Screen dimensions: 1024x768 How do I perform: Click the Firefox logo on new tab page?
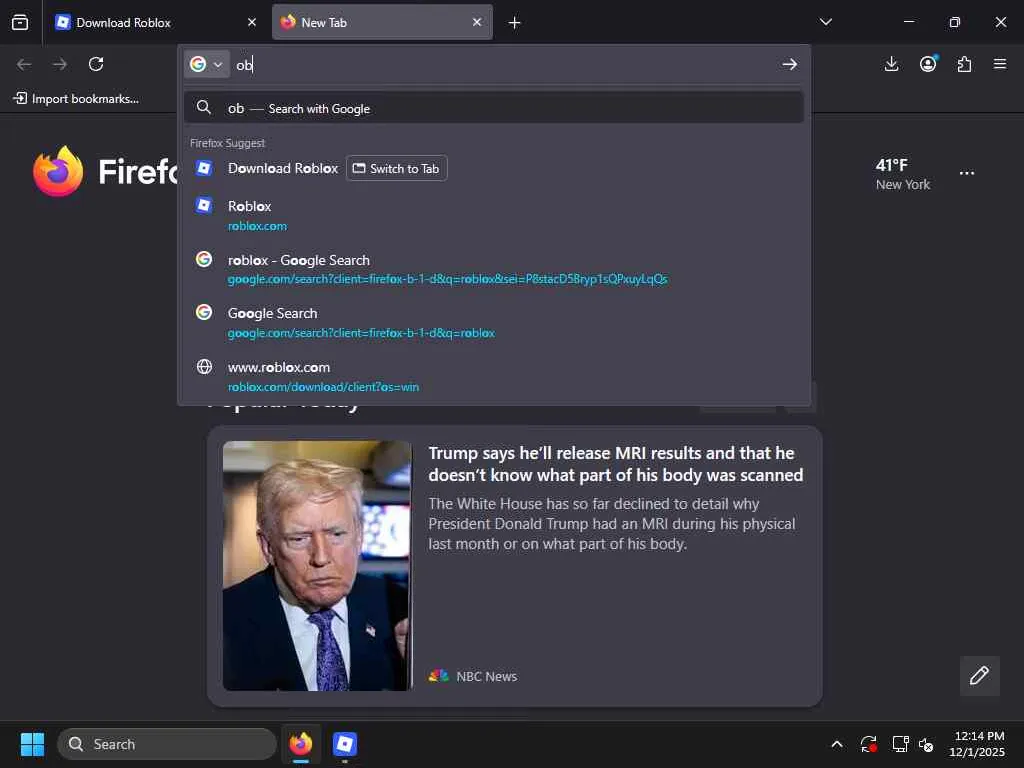[58, 171]
